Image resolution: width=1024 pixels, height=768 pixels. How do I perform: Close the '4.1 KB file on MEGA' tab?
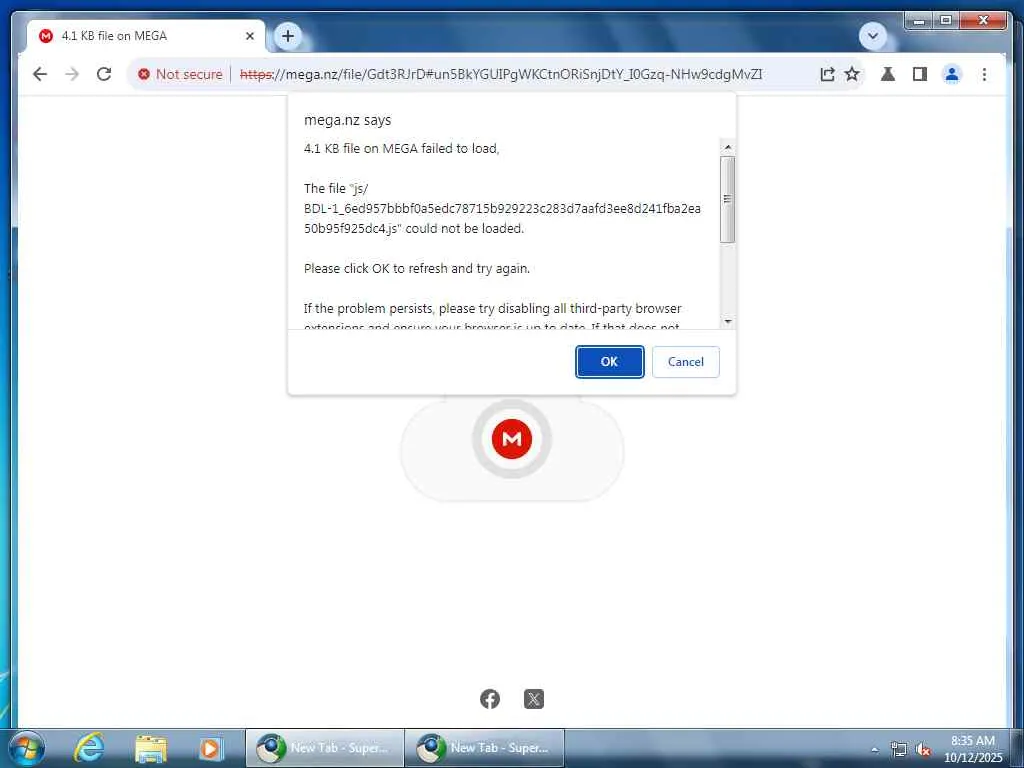[249, 37]
